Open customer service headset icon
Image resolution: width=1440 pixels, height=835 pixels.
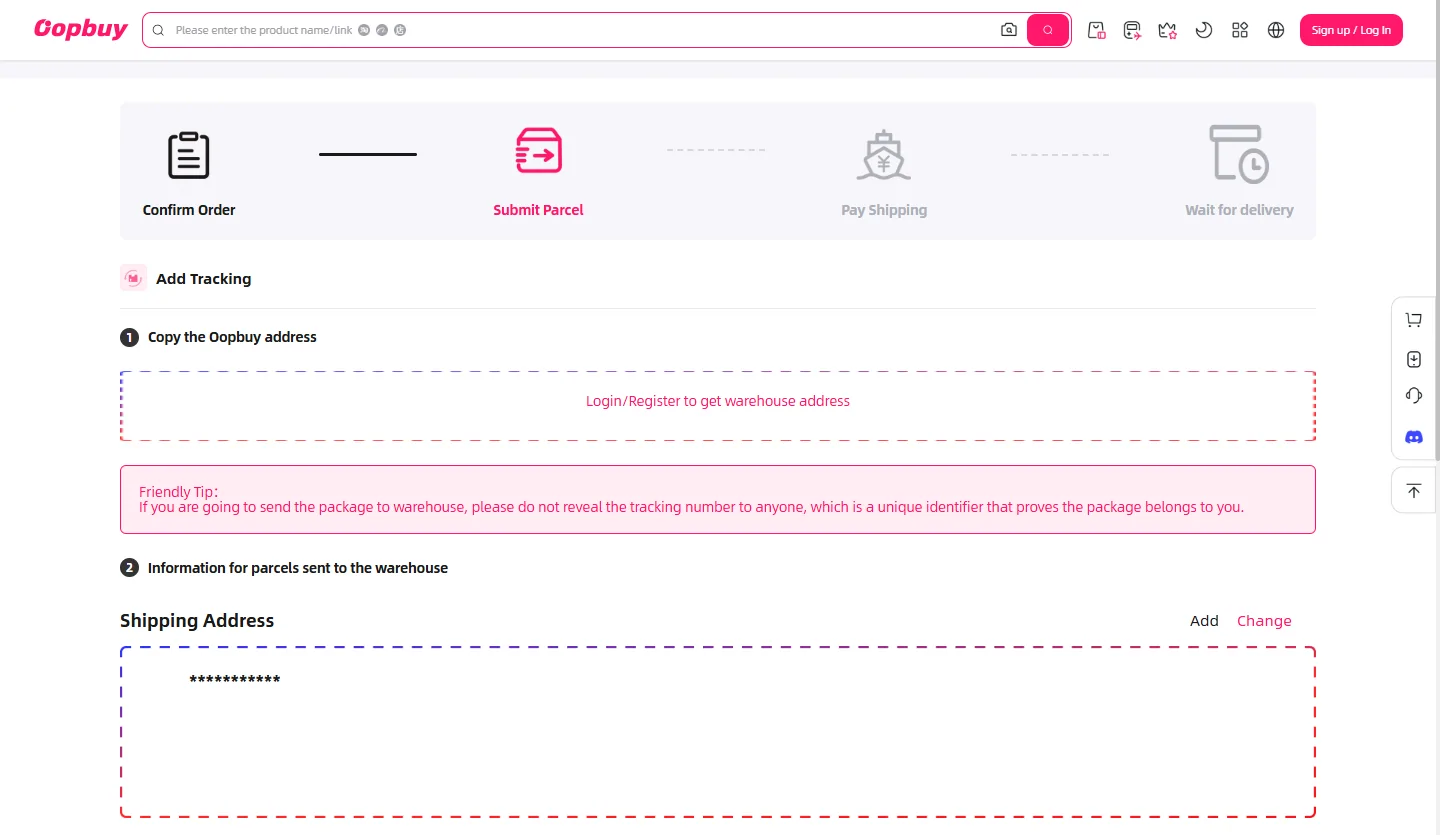click(1413, 396)
